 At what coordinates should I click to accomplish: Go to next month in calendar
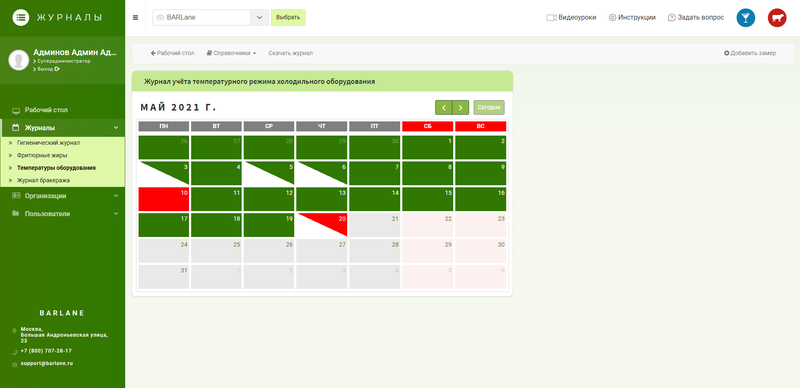pyautogui.click(x=461, y=108)
